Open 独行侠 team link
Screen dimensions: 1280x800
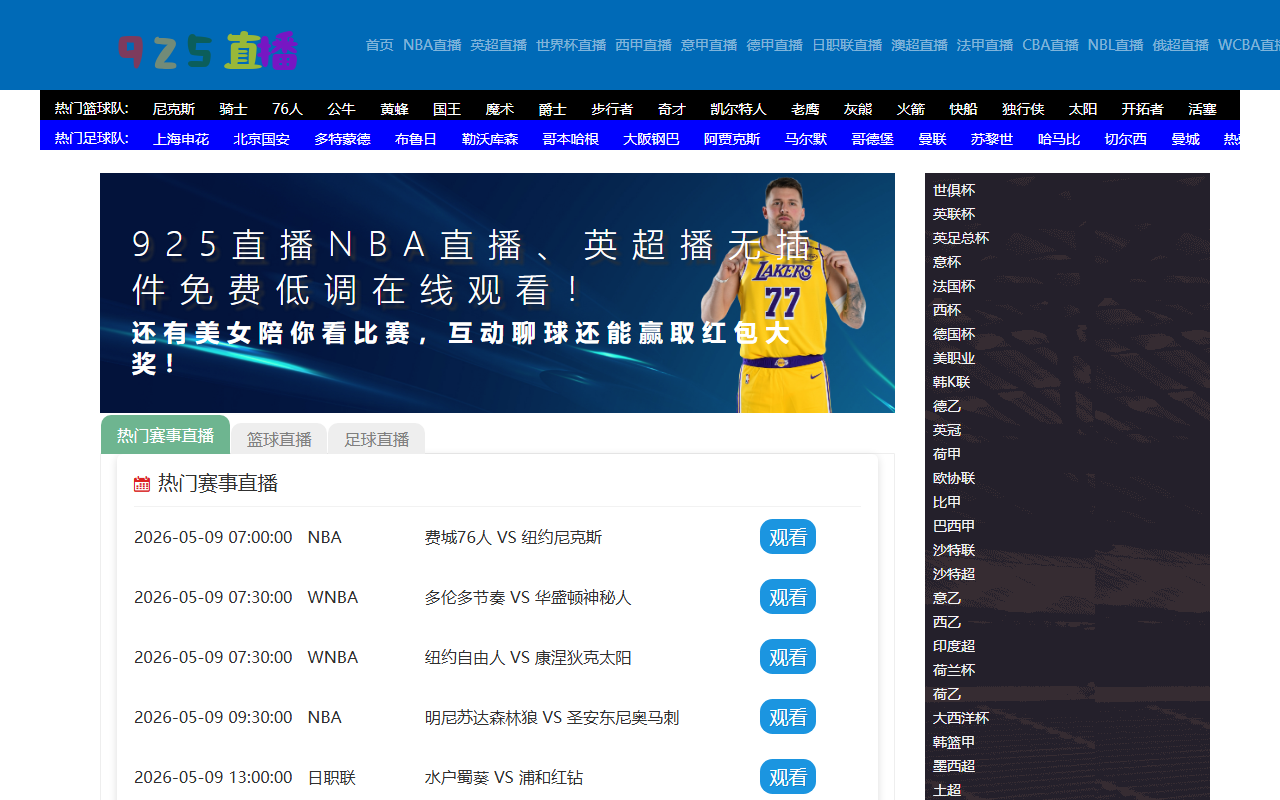click(x=1023, y=109)
